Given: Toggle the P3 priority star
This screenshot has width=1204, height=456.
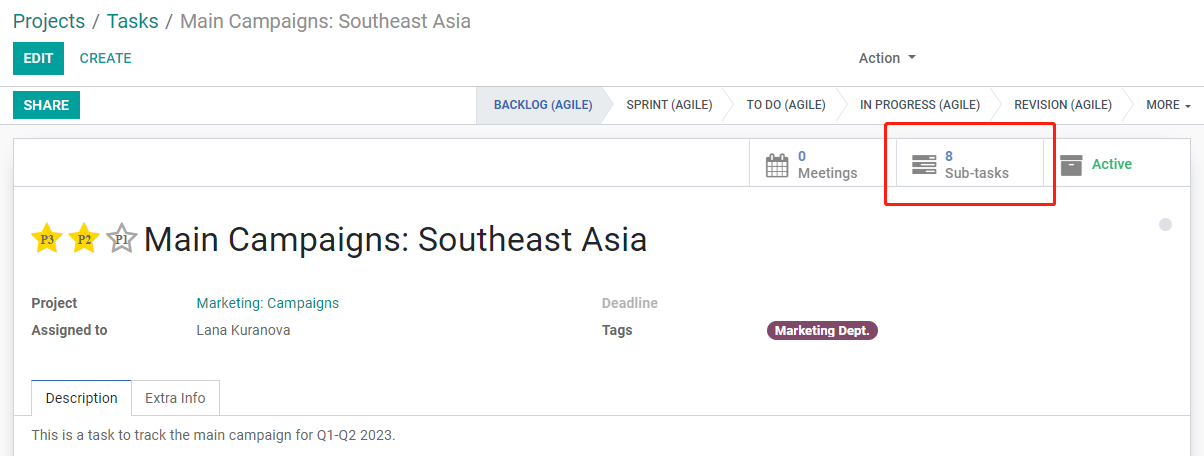Looking at the screenshot, I should click(47, 239).
